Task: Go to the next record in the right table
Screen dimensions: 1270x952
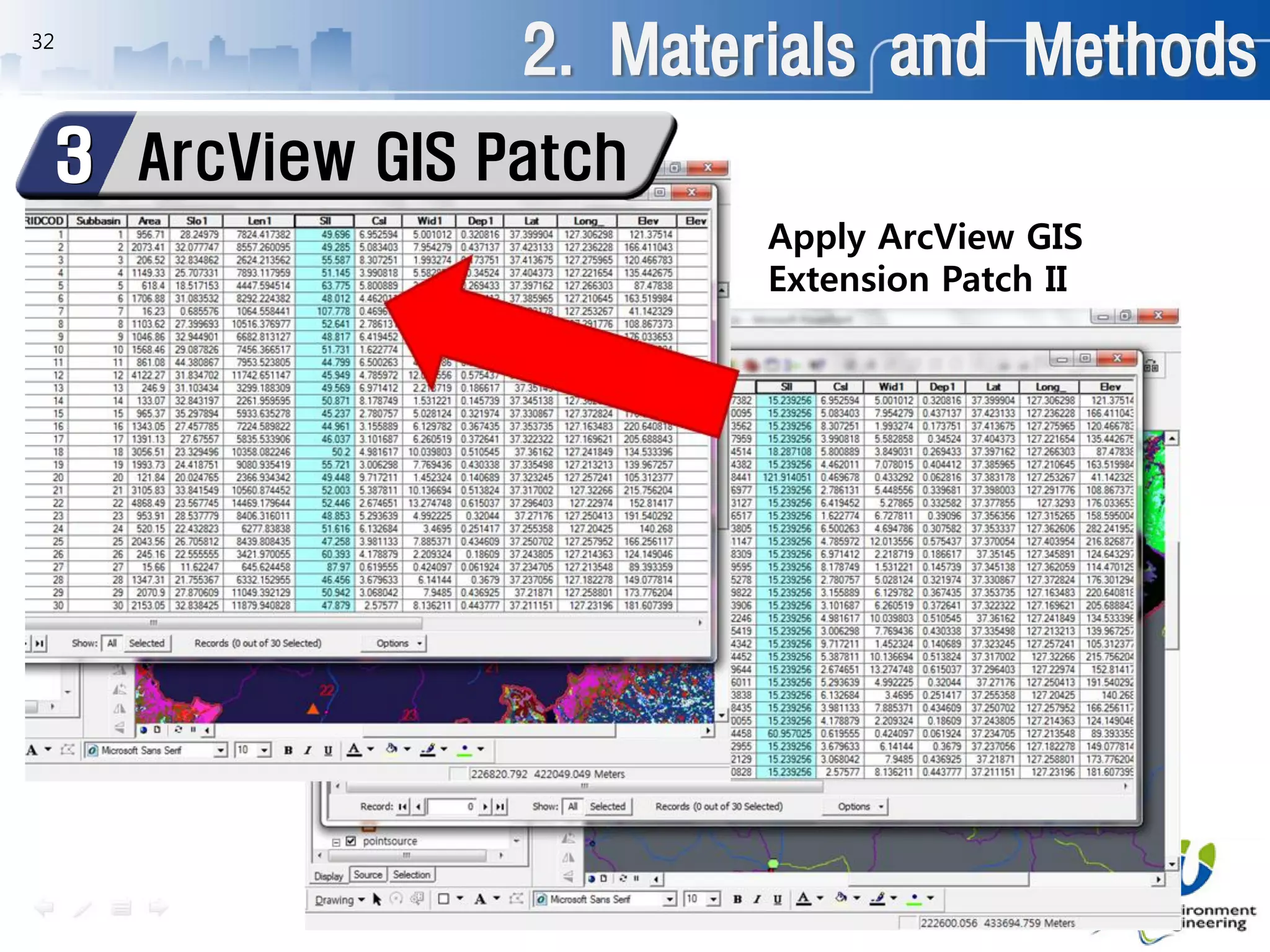Action: tap(486, 806)
